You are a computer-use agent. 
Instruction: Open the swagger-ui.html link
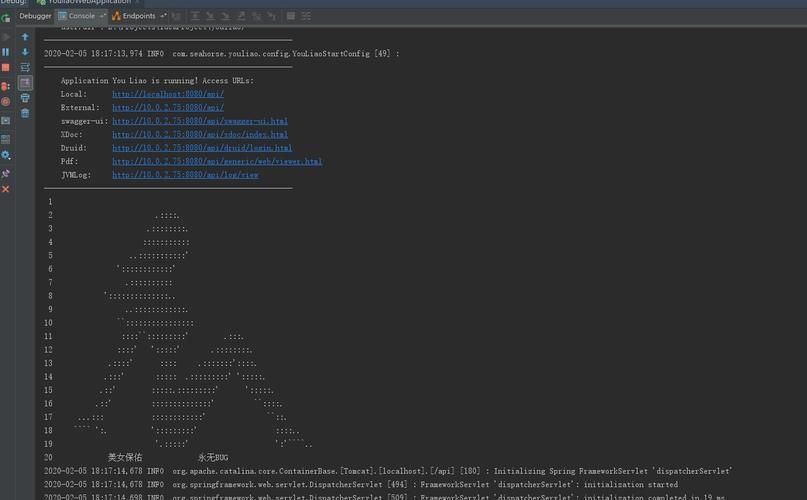tap(199, 121)
